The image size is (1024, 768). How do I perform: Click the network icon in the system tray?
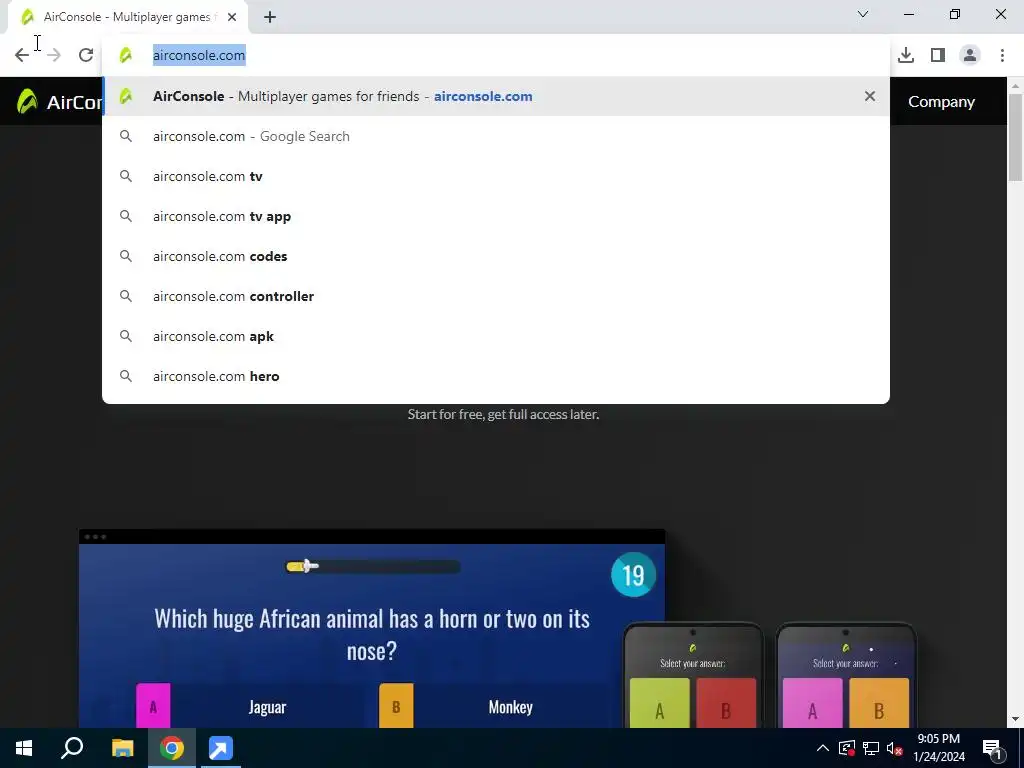click(x=871, y=748)
